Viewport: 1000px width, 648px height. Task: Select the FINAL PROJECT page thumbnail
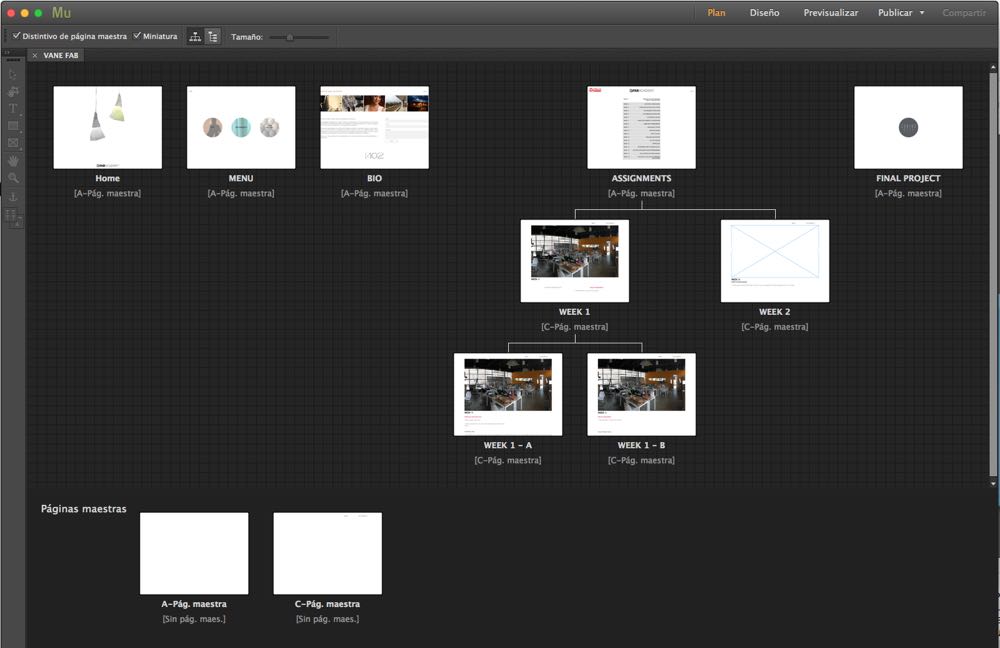[x=908, y=128]
